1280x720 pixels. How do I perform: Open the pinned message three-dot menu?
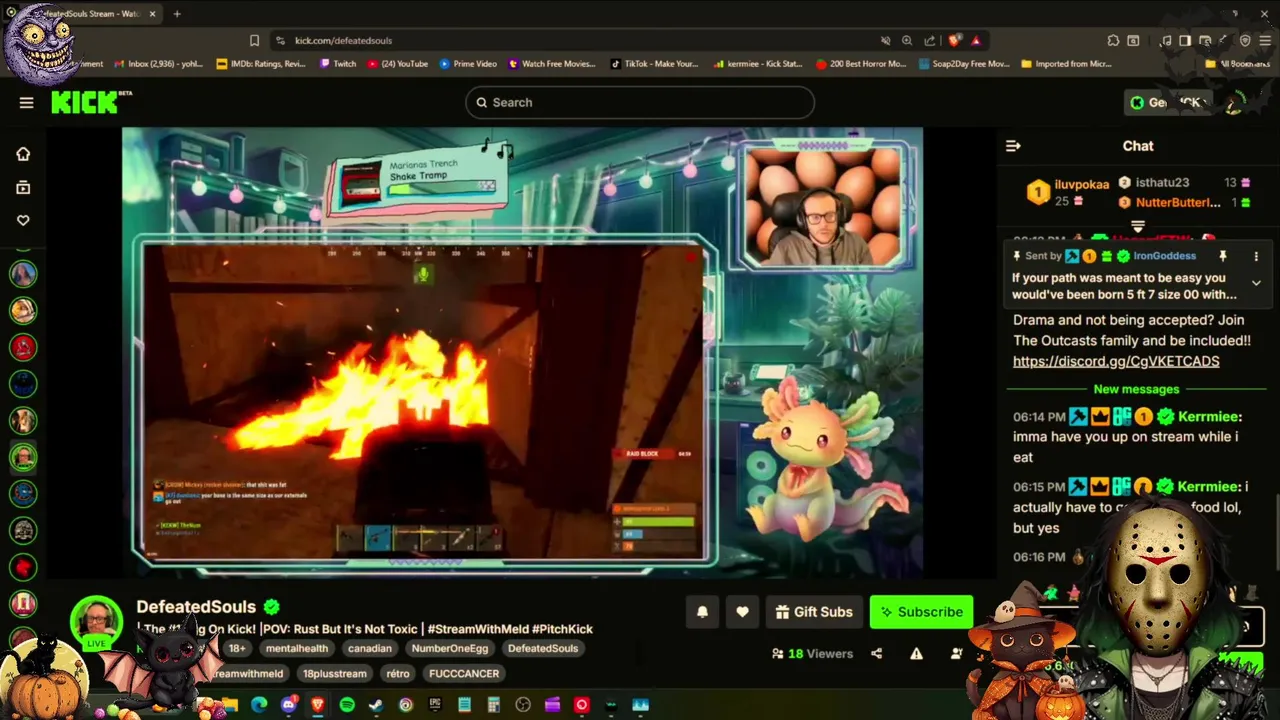tap(1256, 256)
